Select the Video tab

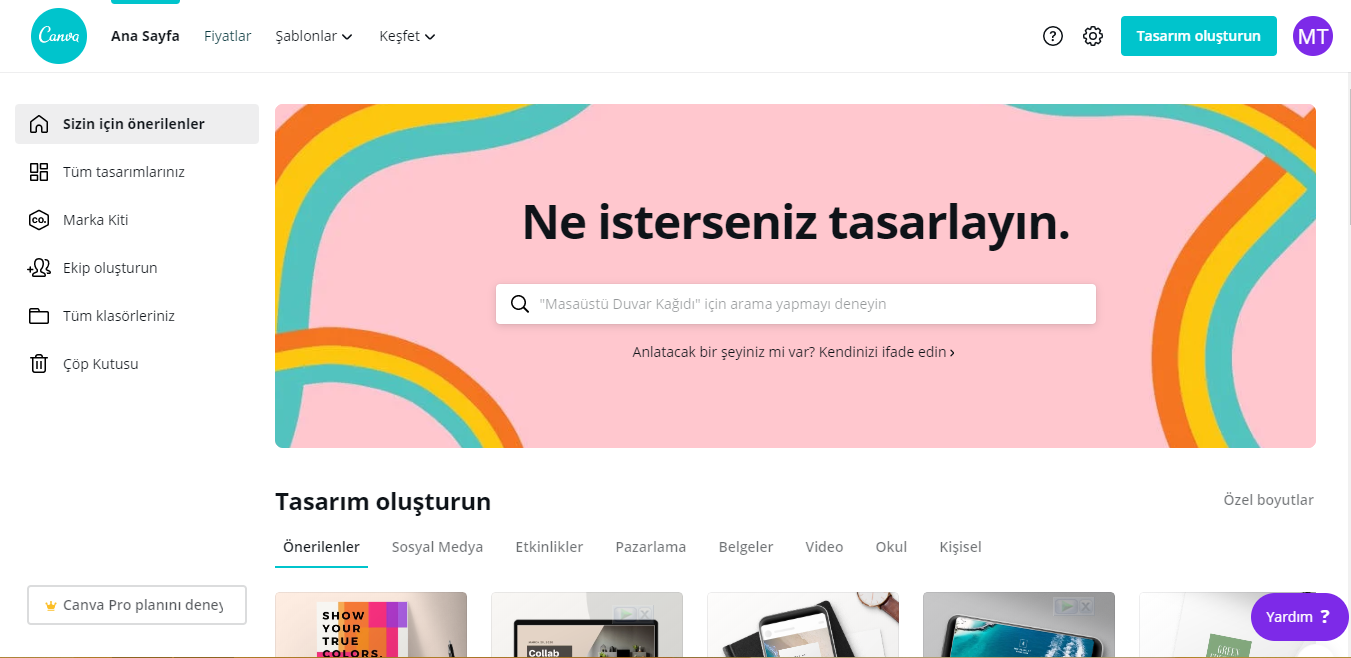(x=824, y=547)
